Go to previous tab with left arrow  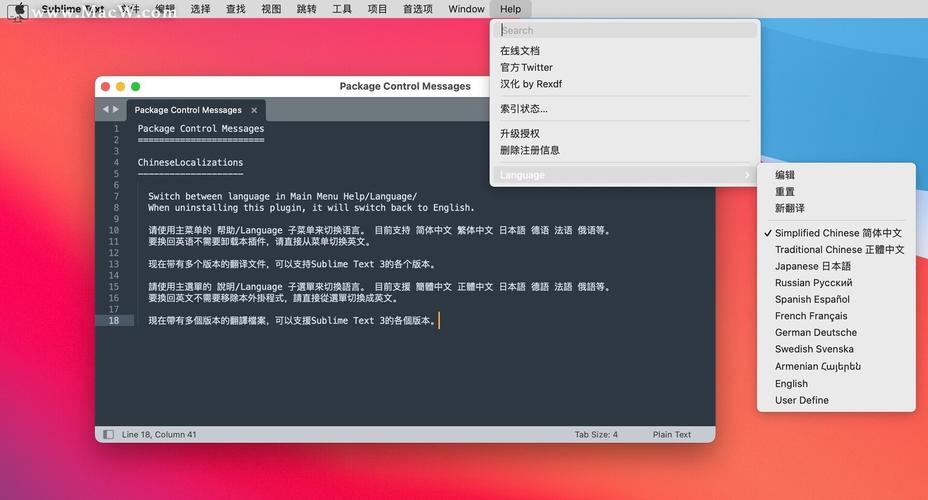105,109
